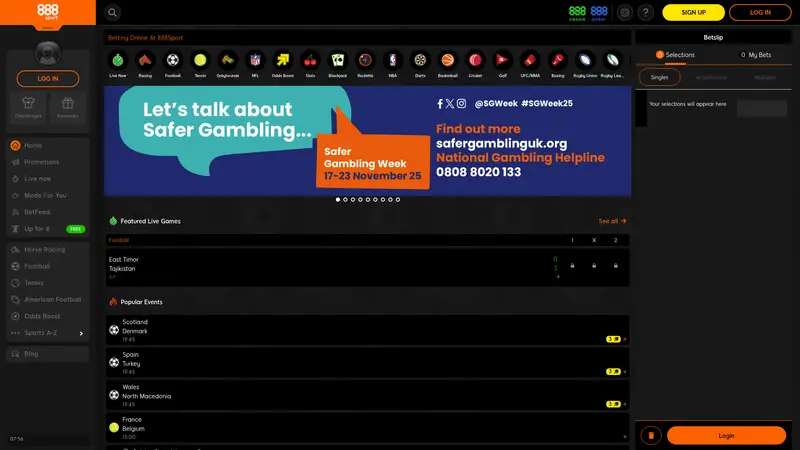Click the Betting Online At 888Sport heading
The width and height of the screenshot is (800, 450).
145,38
